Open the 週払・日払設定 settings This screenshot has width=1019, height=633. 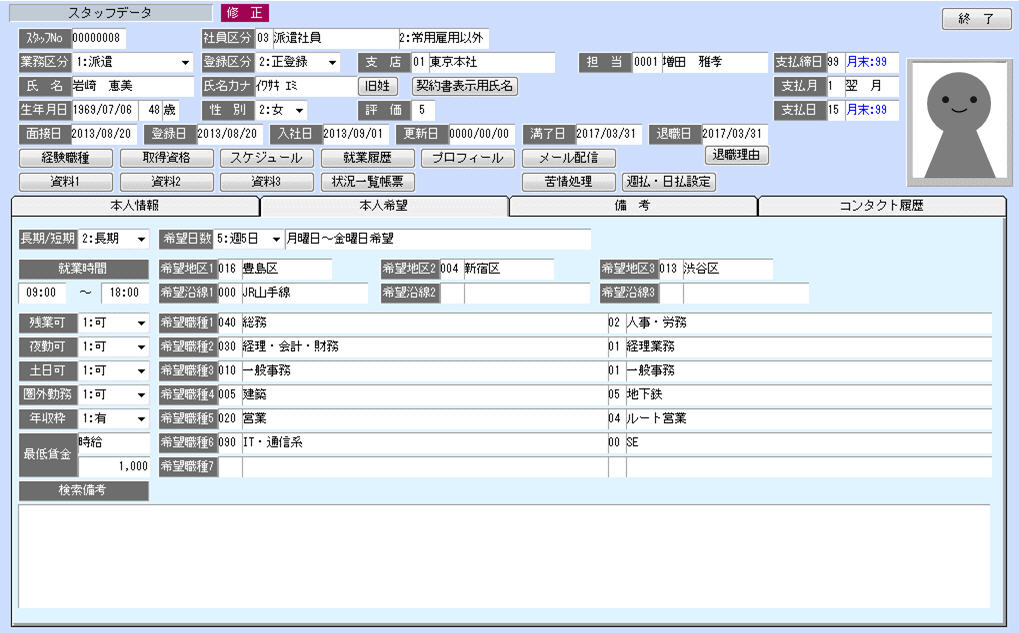[669, 182]
